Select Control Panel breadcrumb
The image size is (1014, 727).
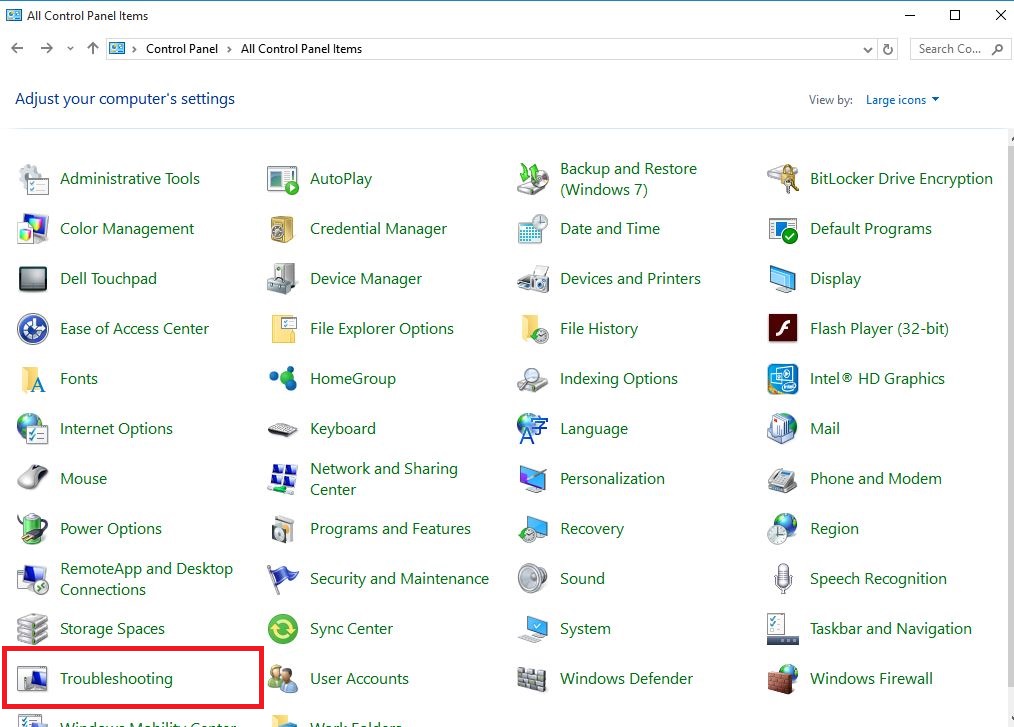pos(182,49)
